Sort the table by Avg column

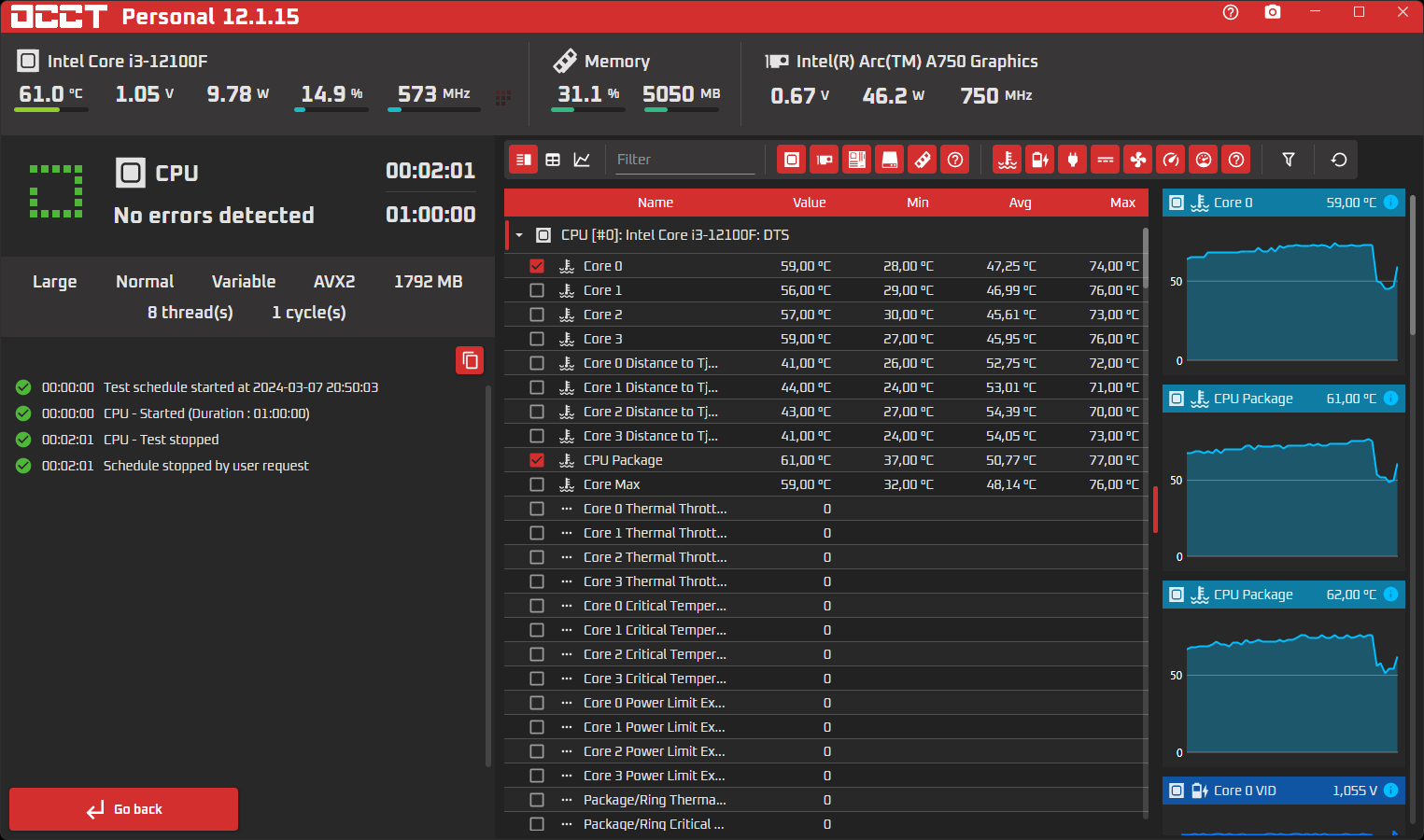1021,203
